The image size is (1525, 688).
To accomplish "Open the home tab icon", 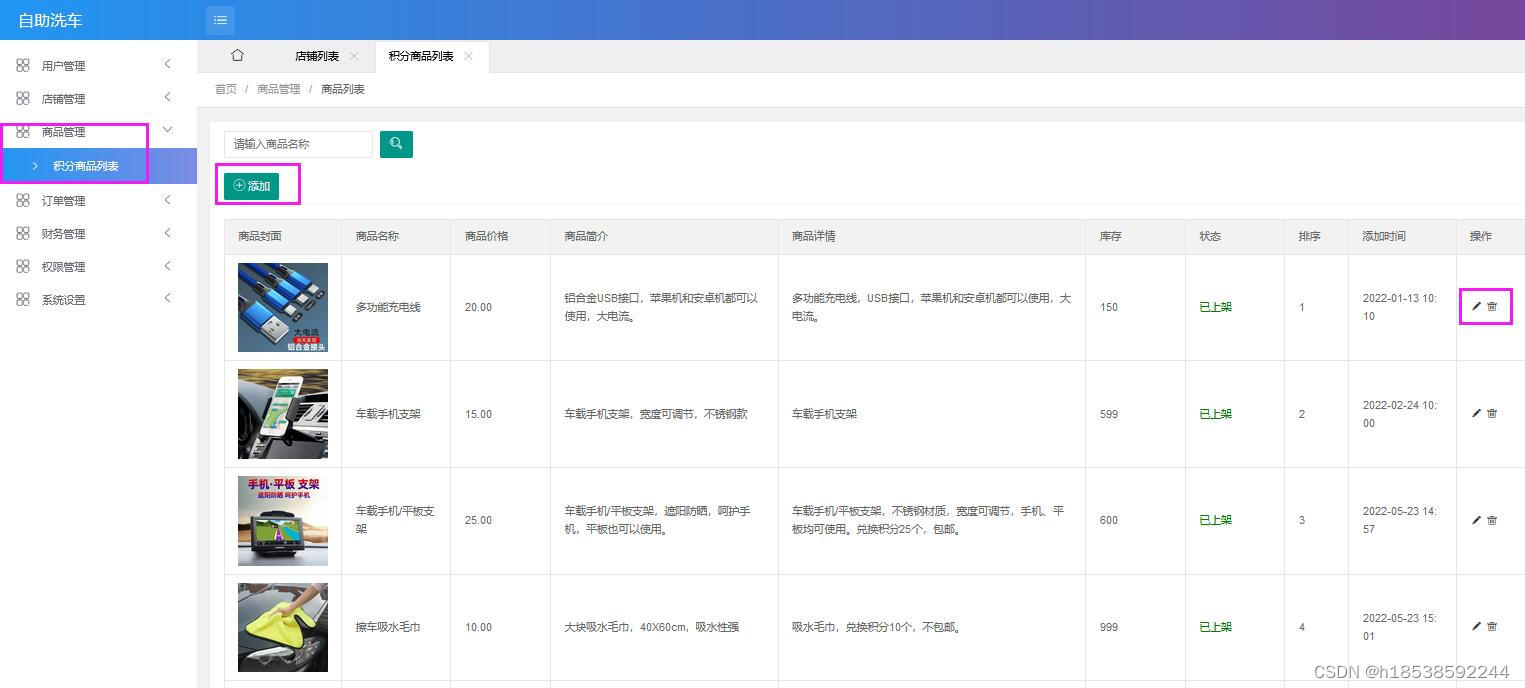I will coord(237,55).
